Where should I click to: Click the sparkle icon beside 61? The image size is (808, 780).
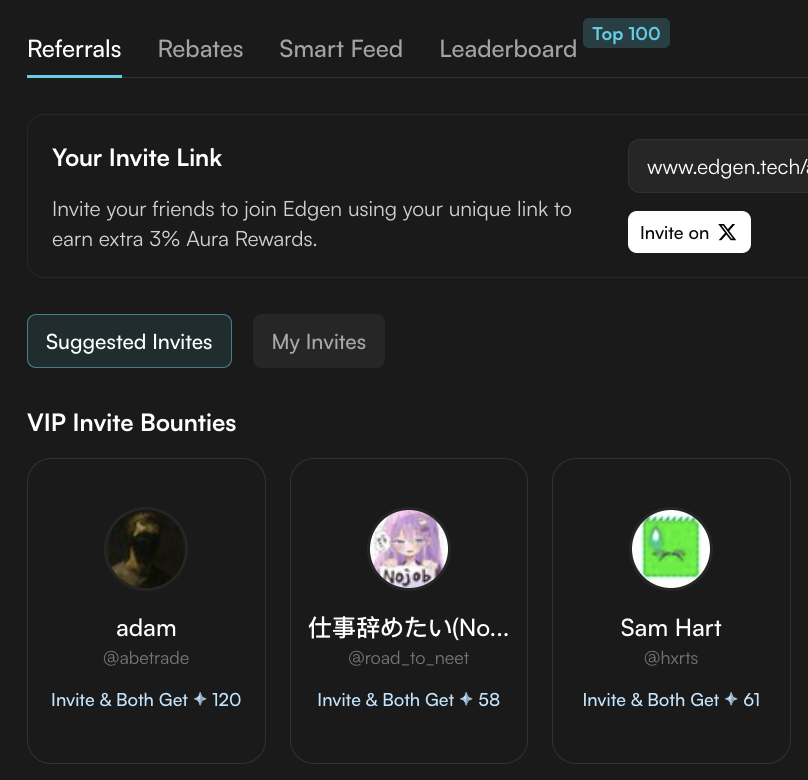731,700
